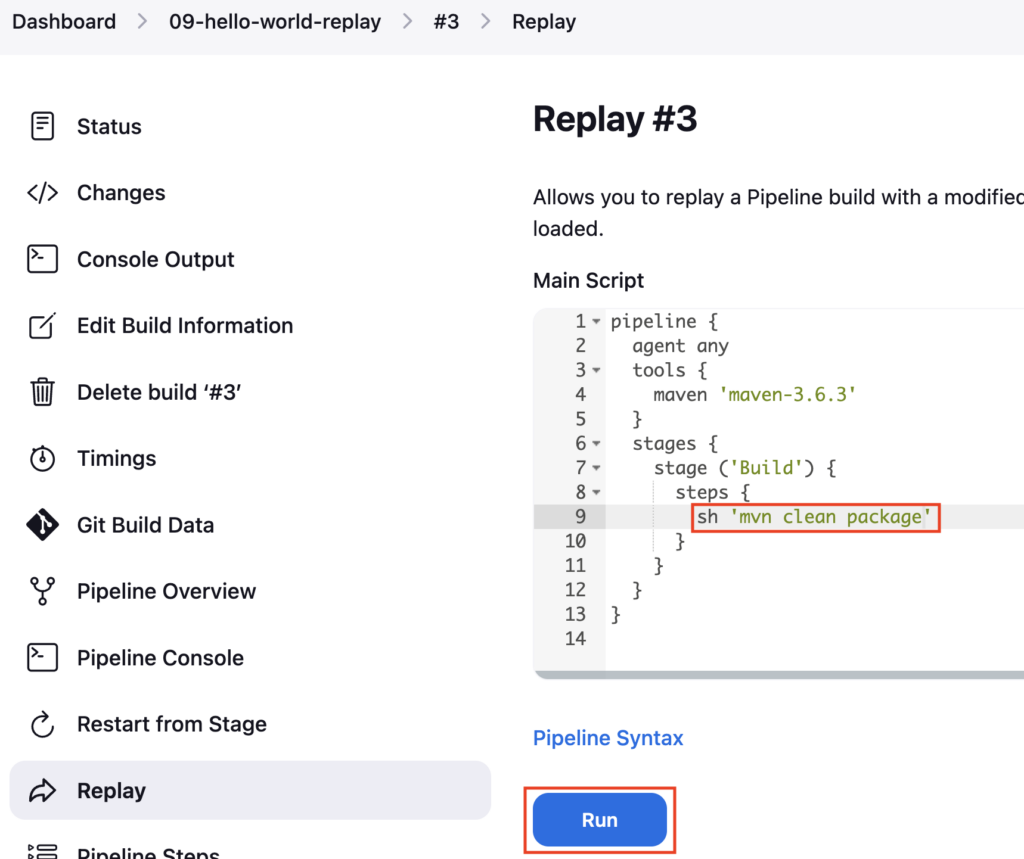Click the Edit Build Information pencil icon
The height and width of the screenshot is (859, 1024).
pos(42,325)
